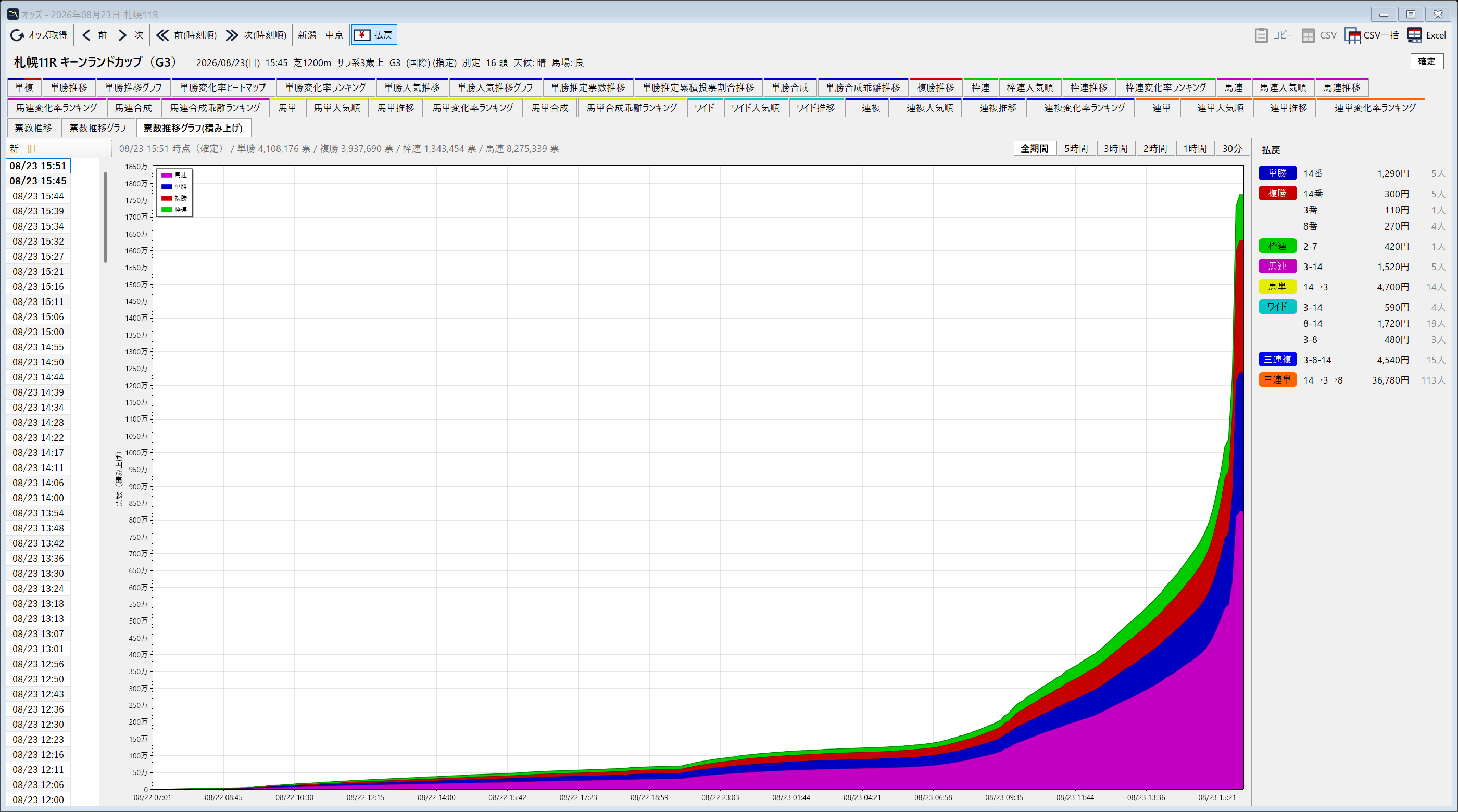This screenshot has width=1458, height=812.
Task: Export data with the CSV icon
Action: coord(1308,35)
